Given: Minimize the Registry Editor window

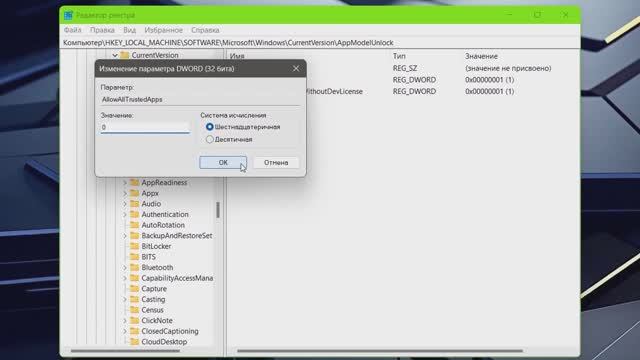Looking at the screenshot, I should click(x=510, y=15).
